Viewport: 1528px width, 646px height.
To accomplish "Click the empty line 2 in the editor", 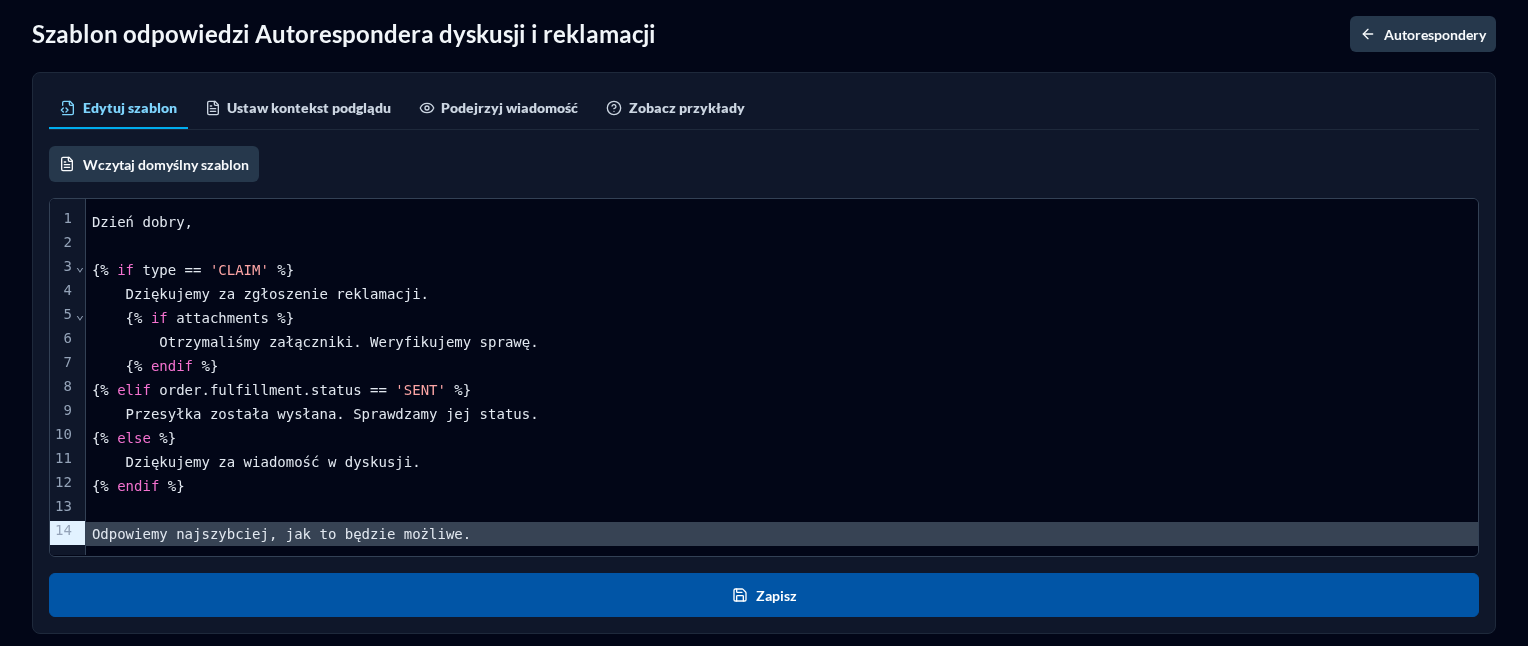I will [782, 246].
